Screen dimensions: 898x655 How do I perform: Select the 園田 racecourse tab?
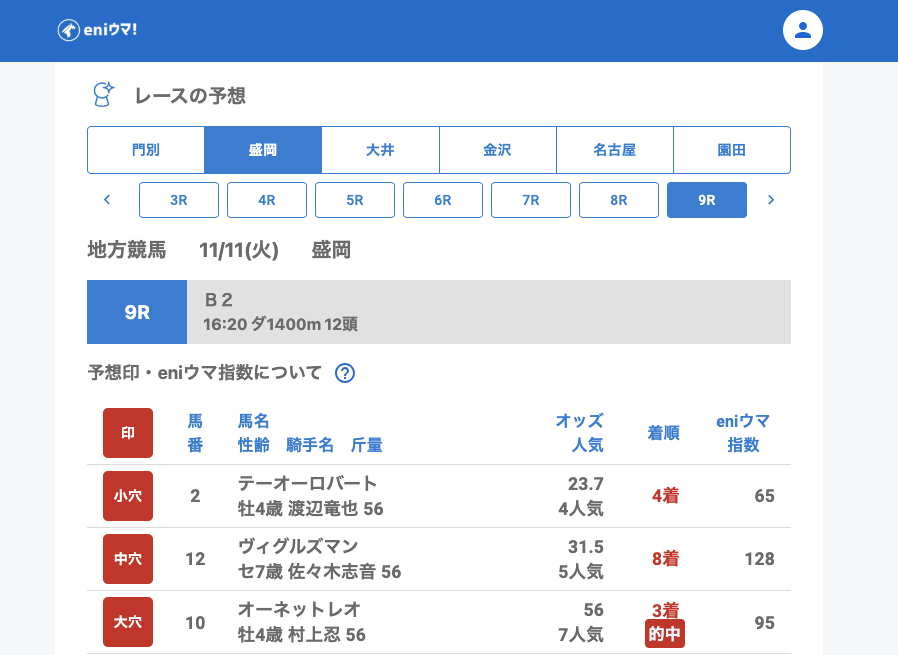pyautogui.click(x=732, y=150)
